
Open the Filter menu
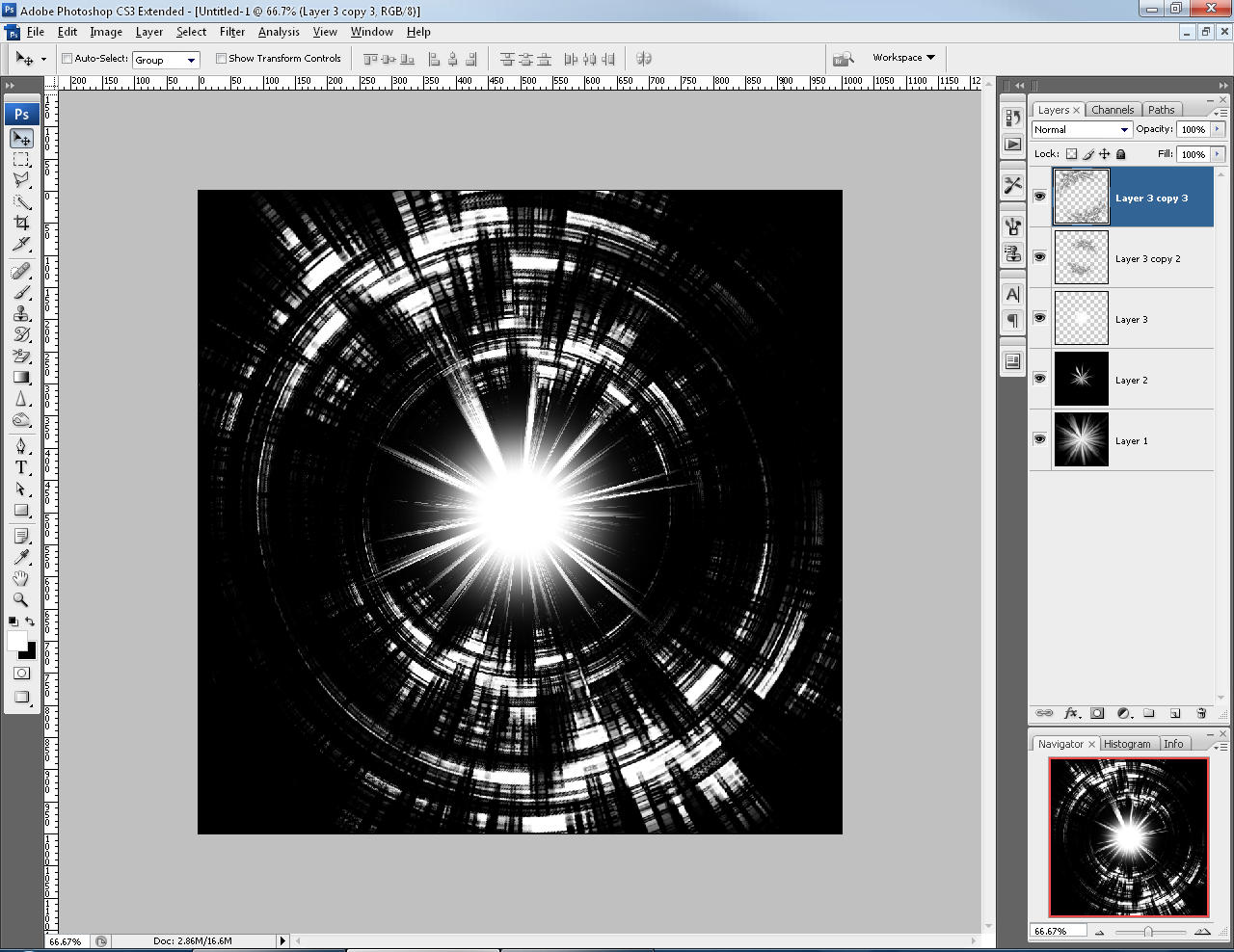231,32
